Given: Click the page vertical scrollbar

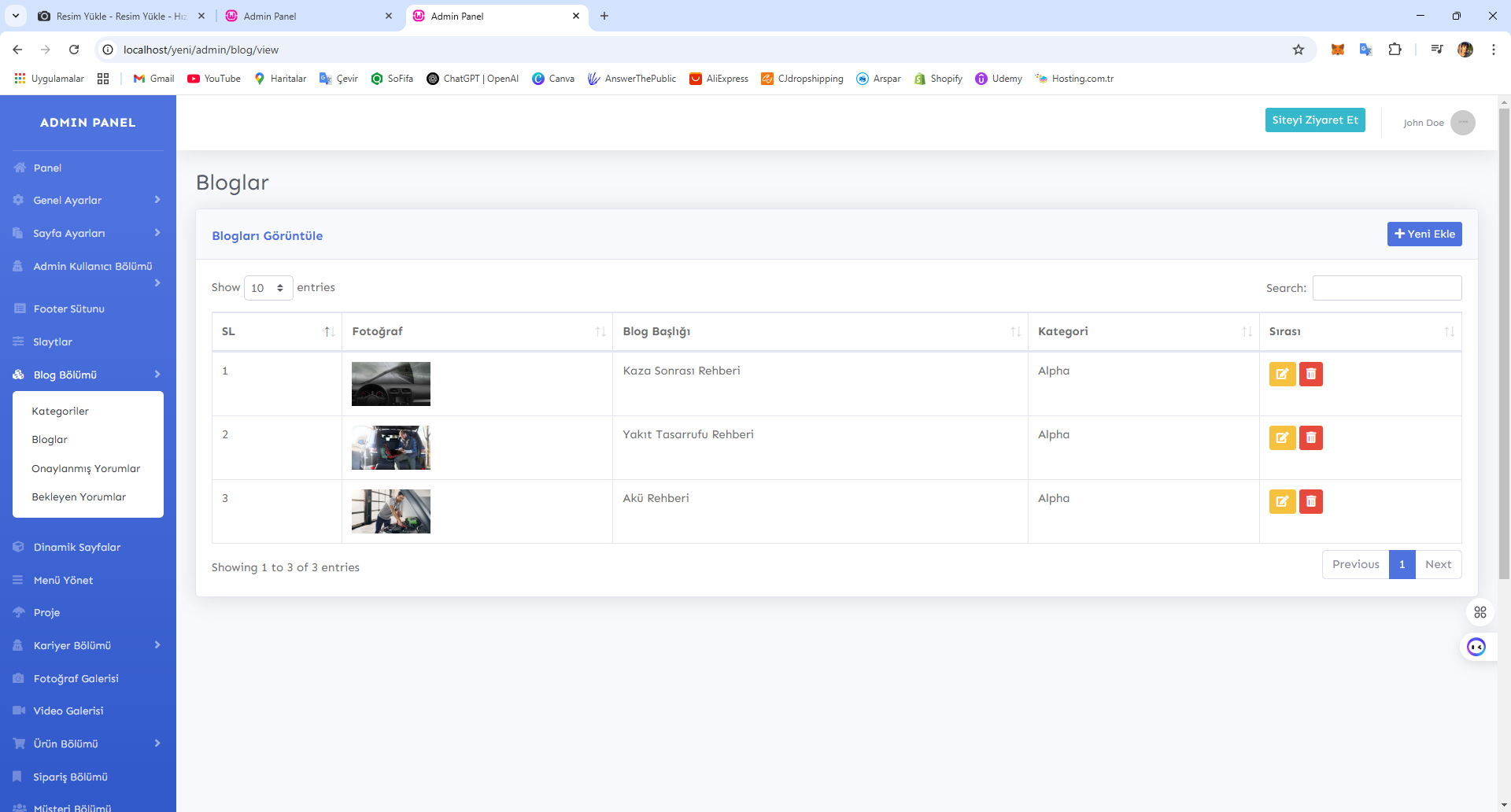Looking at the screenshot, I should pyautogui.click(x=1504, y=343).
